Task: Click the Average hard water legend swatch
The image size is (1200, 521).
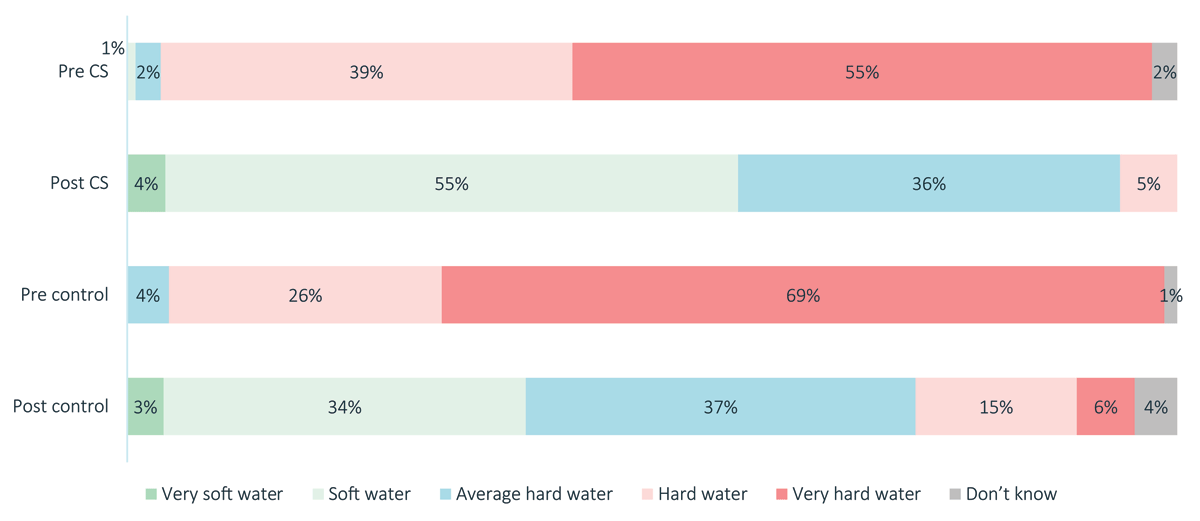Action: pos(447,494)
